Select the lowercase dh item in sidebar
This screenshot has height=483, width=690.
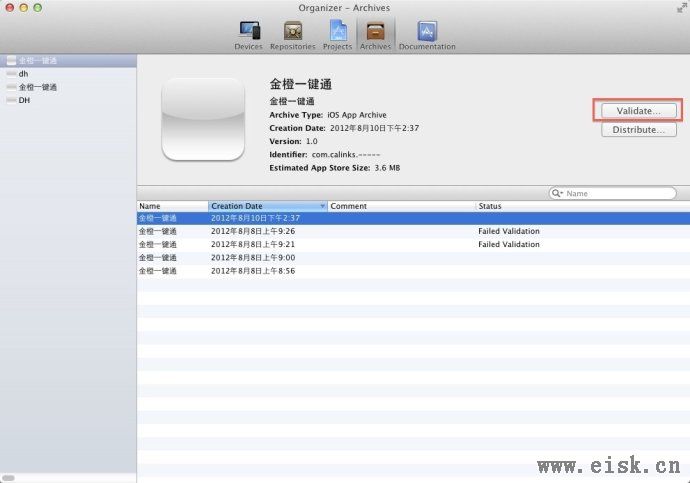tap(68, 74)
